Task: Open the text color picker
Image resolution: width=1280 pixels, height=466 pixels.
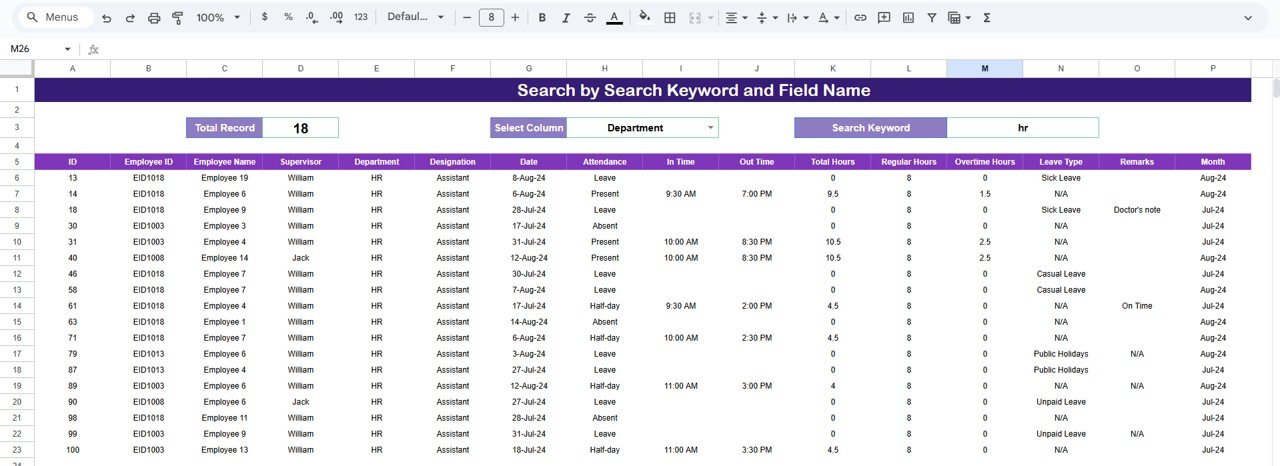Action: [614, 17]
